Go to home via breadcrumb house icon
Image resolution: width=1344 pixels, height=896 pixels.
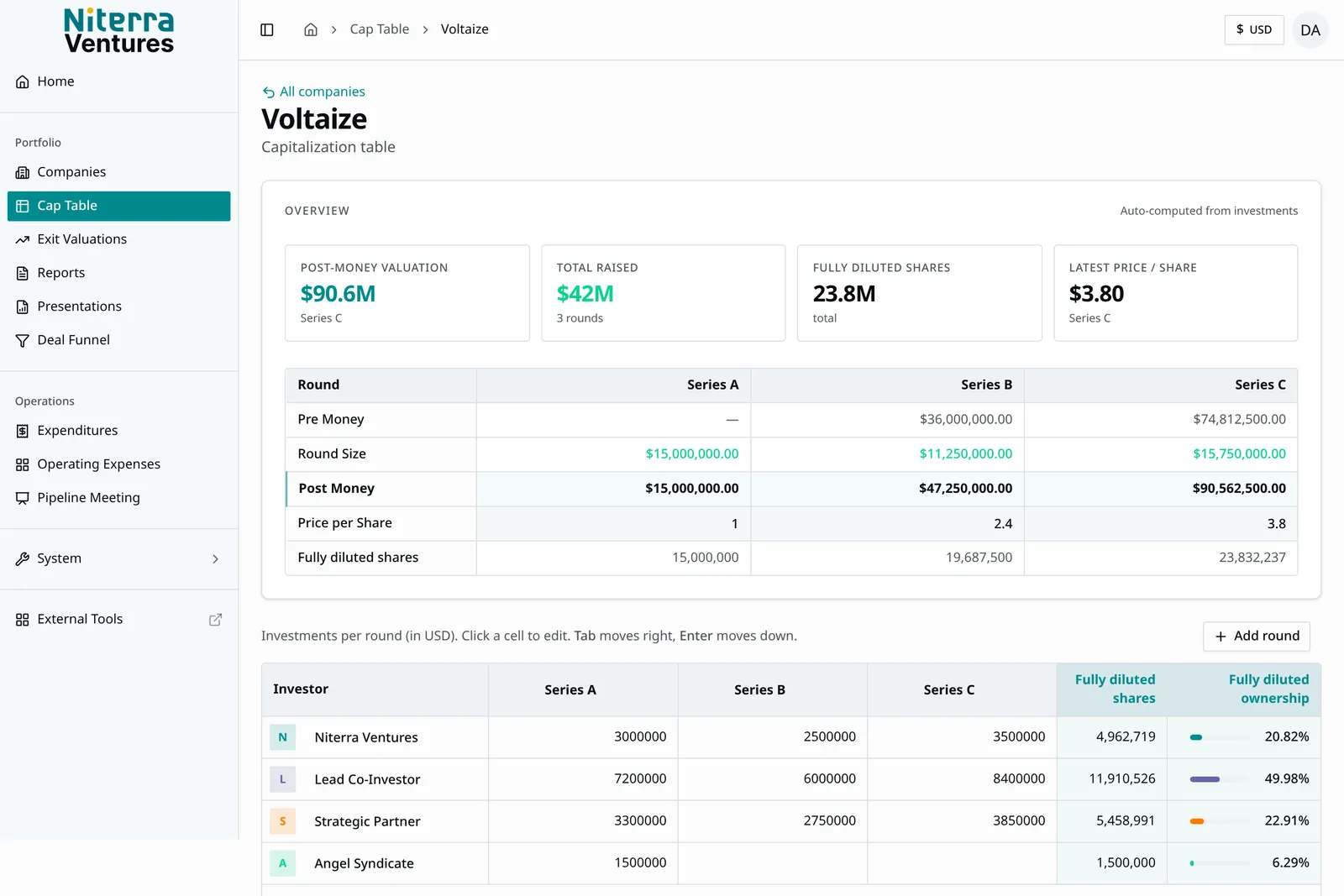pos(311,29)
